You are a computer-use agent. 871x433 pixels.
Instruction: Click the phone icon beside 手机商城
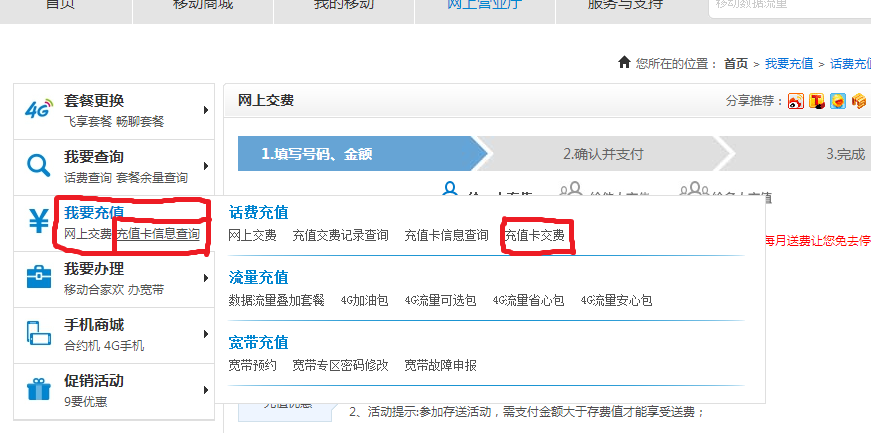tap(38, 333)
